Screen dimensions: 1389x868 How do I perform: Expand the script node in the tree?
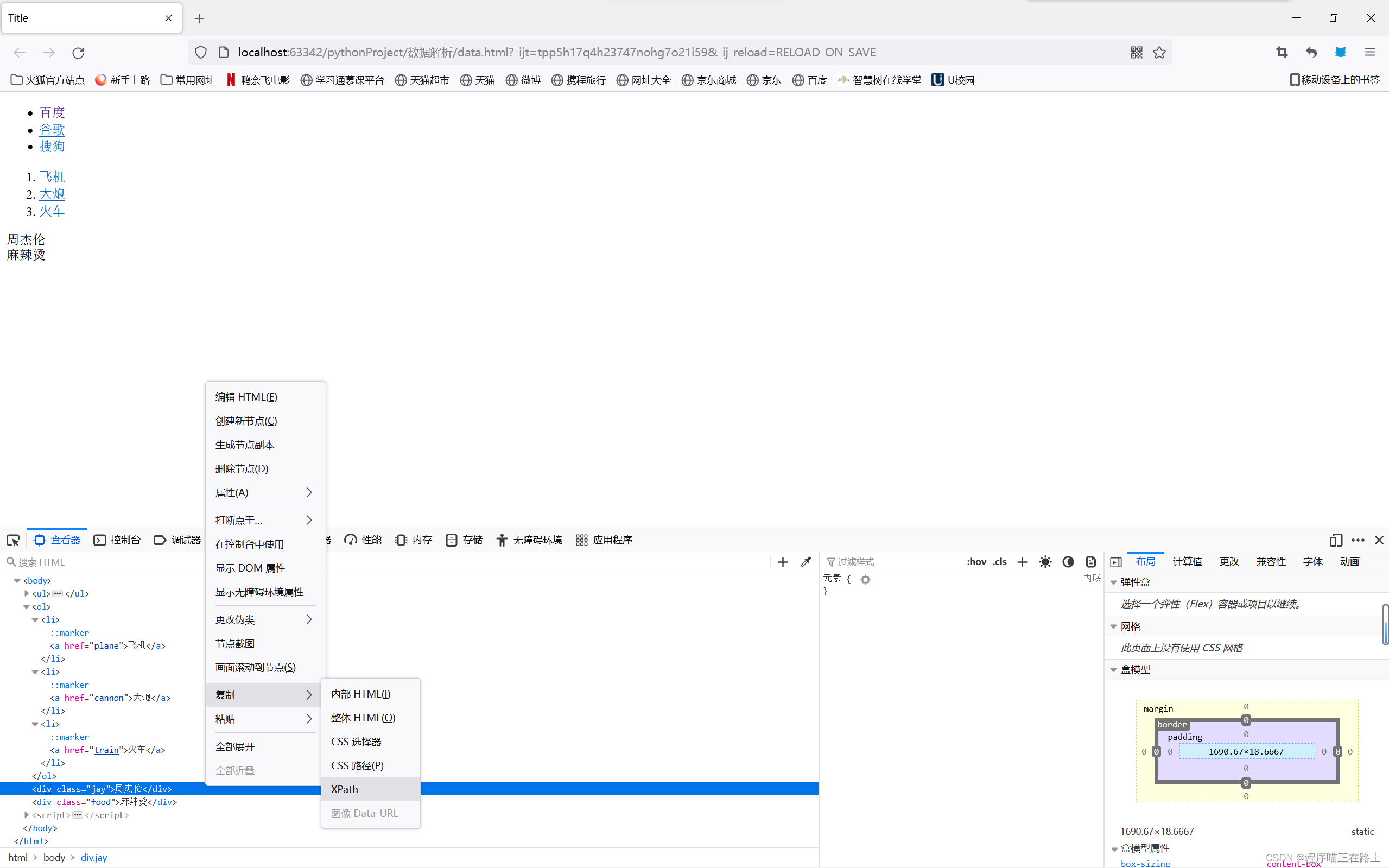pos(27,815)
